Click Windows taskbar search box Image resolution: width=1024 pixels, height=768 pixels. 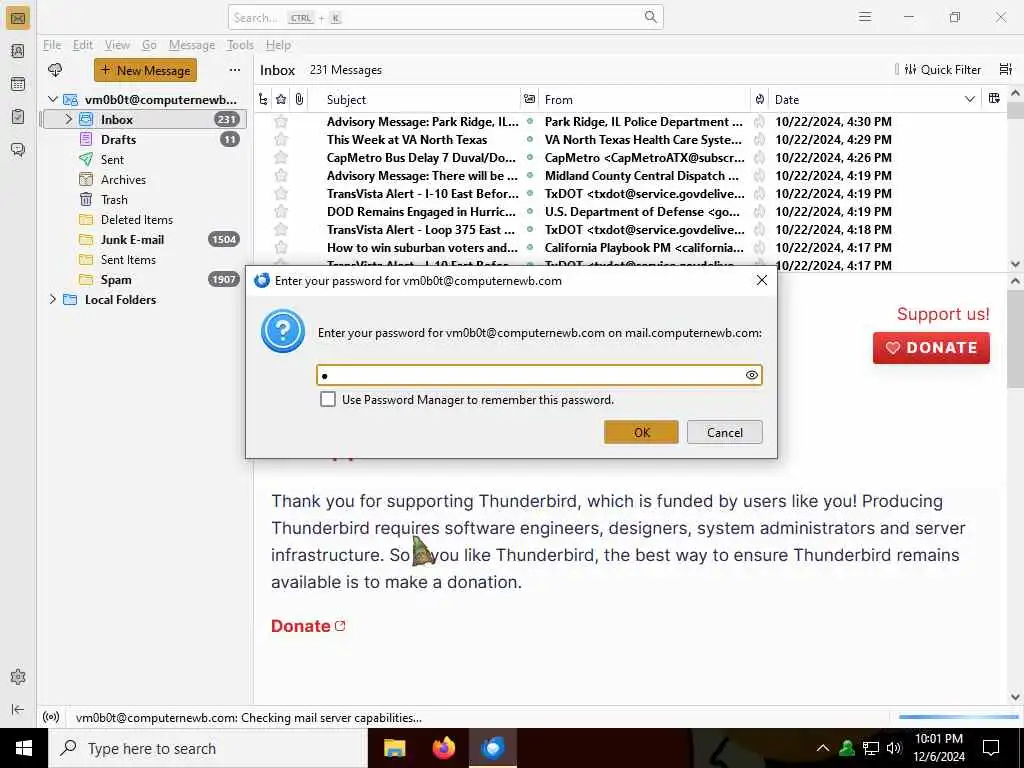point(208,748)
